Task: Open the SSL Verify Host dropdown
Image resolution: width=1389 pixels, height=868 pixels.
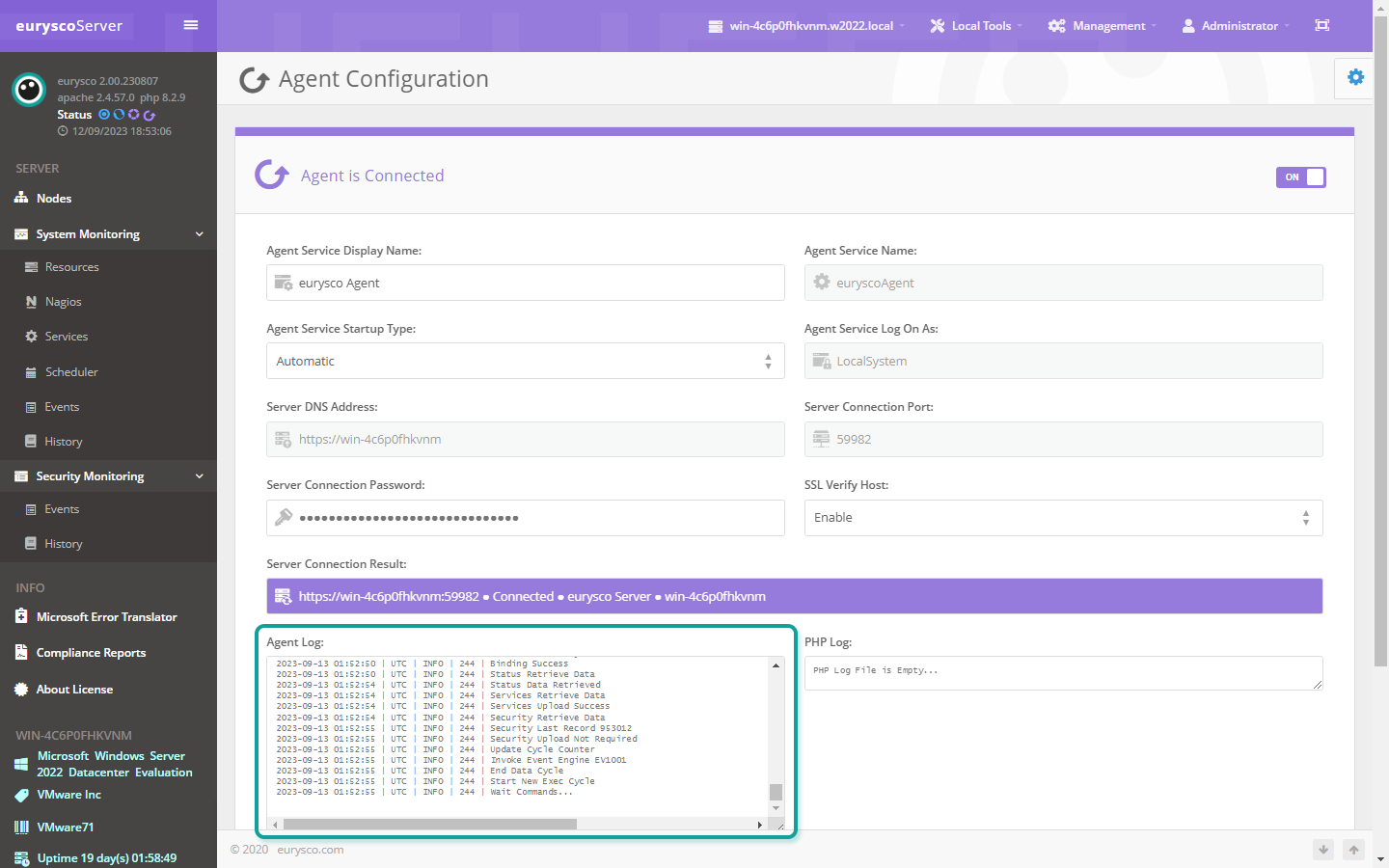Action: [1063, 518]
